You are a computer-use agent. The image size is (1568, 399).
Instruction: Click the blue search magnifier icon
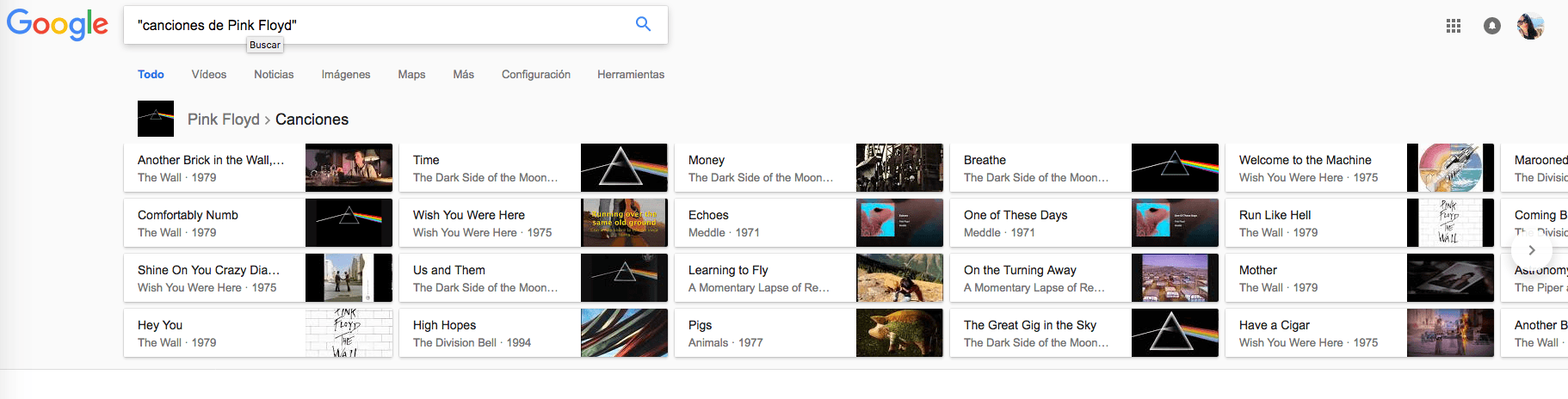point(643,24)
